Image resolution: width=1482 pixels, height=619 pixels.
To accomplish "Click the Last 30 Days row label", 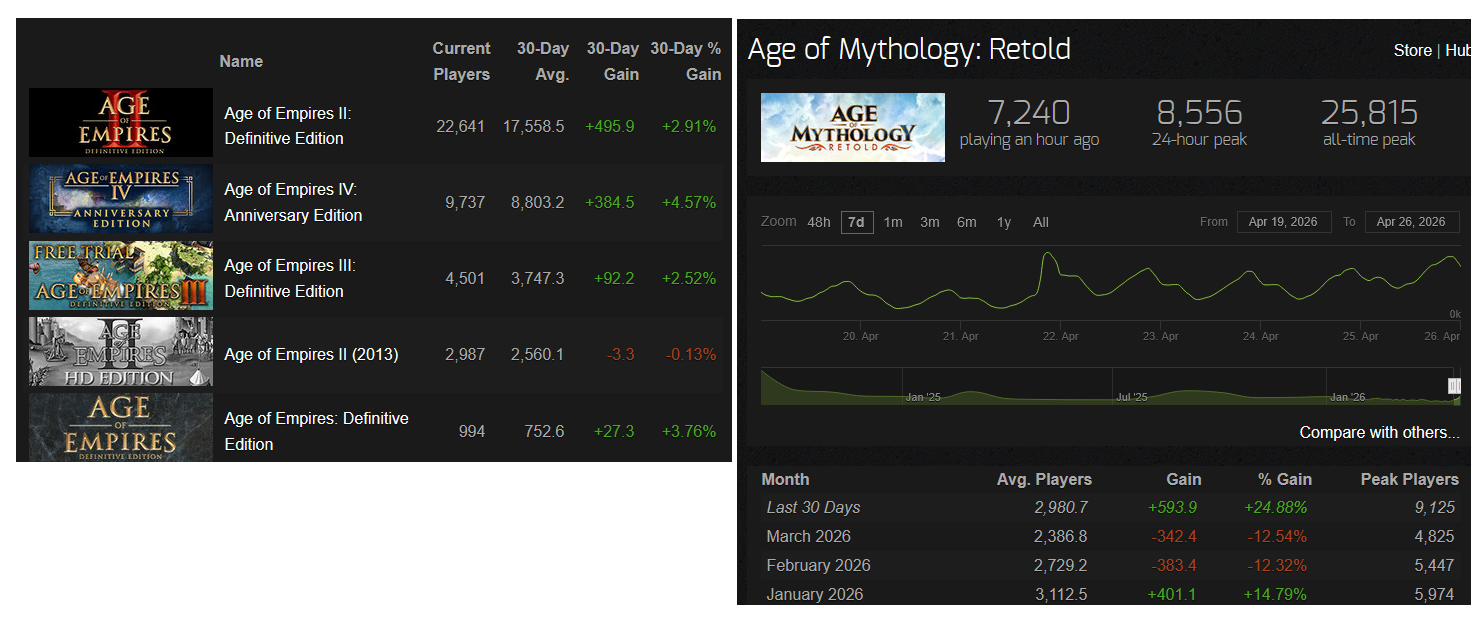I will pos(813,507).
